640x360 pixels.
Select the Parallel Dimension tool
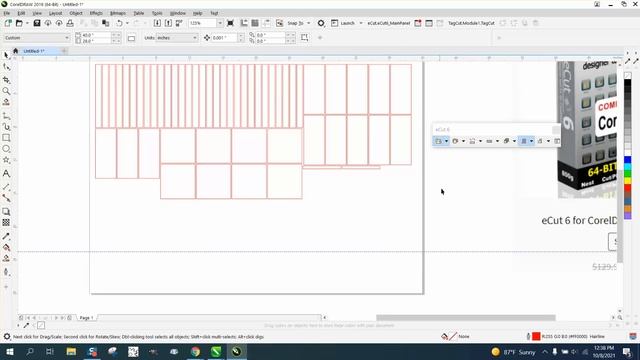pos(6,187)
